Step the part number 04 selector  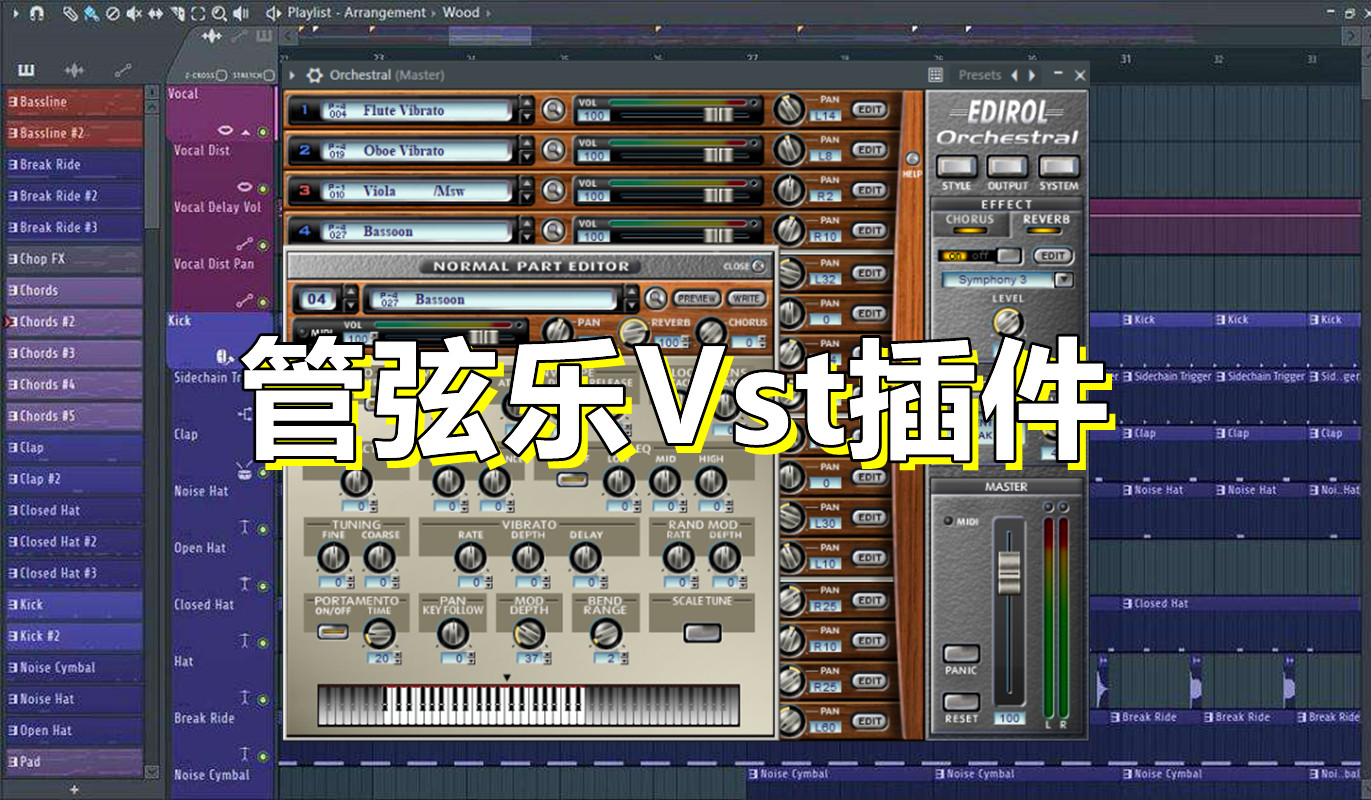tap(350, 298)
